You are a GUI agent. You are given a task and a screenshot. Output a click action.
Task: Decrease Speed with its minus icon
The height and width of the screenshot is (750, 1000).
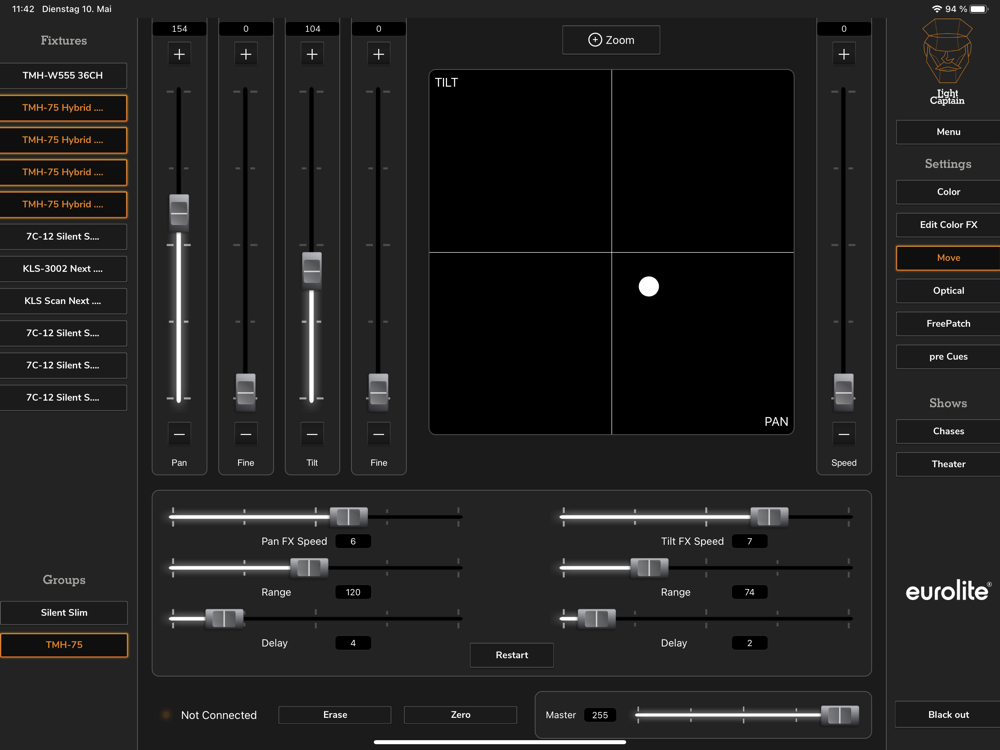pos(844,434)
